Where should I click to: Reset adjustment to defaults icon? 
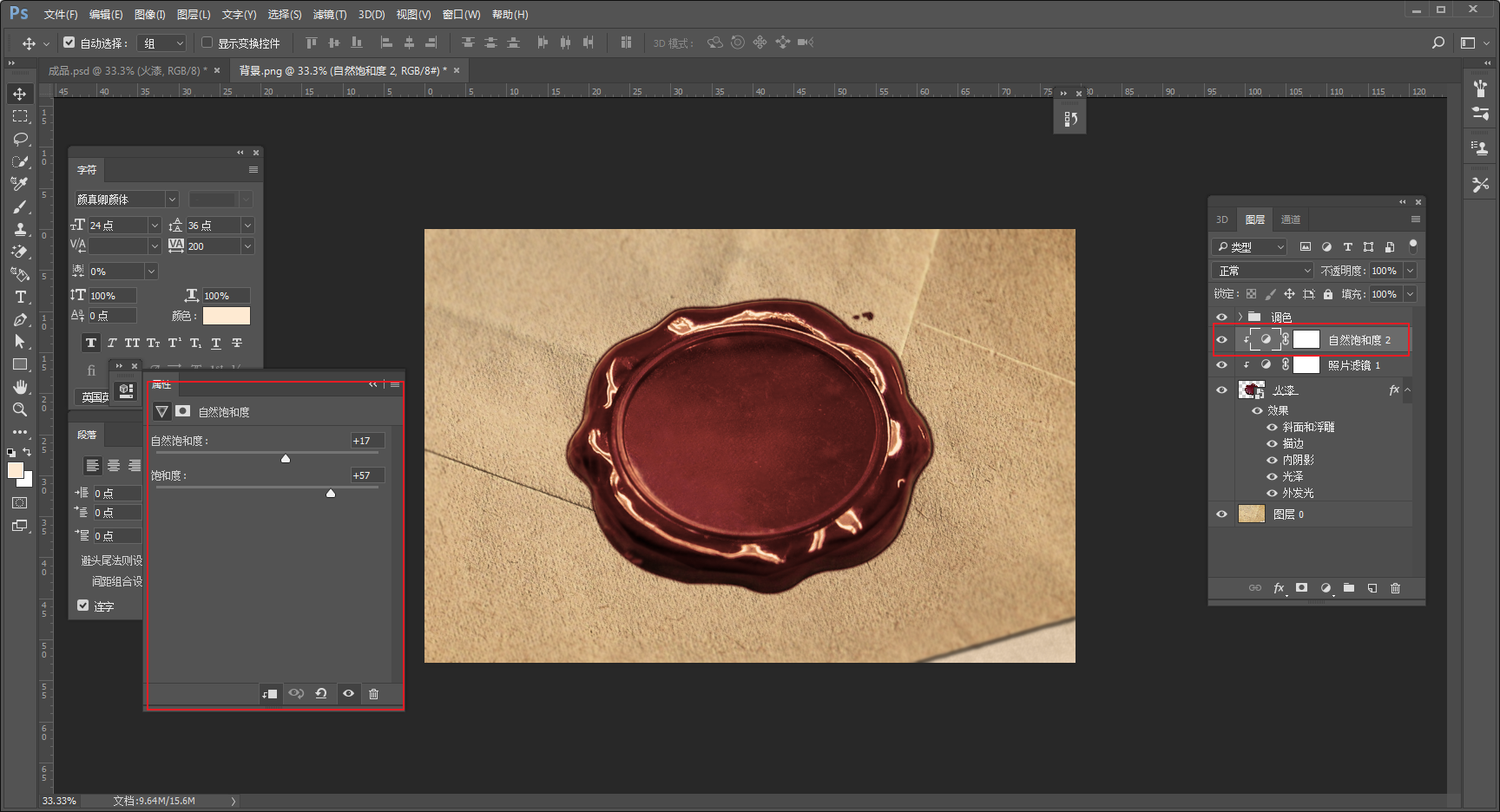[x=321, y=693]
